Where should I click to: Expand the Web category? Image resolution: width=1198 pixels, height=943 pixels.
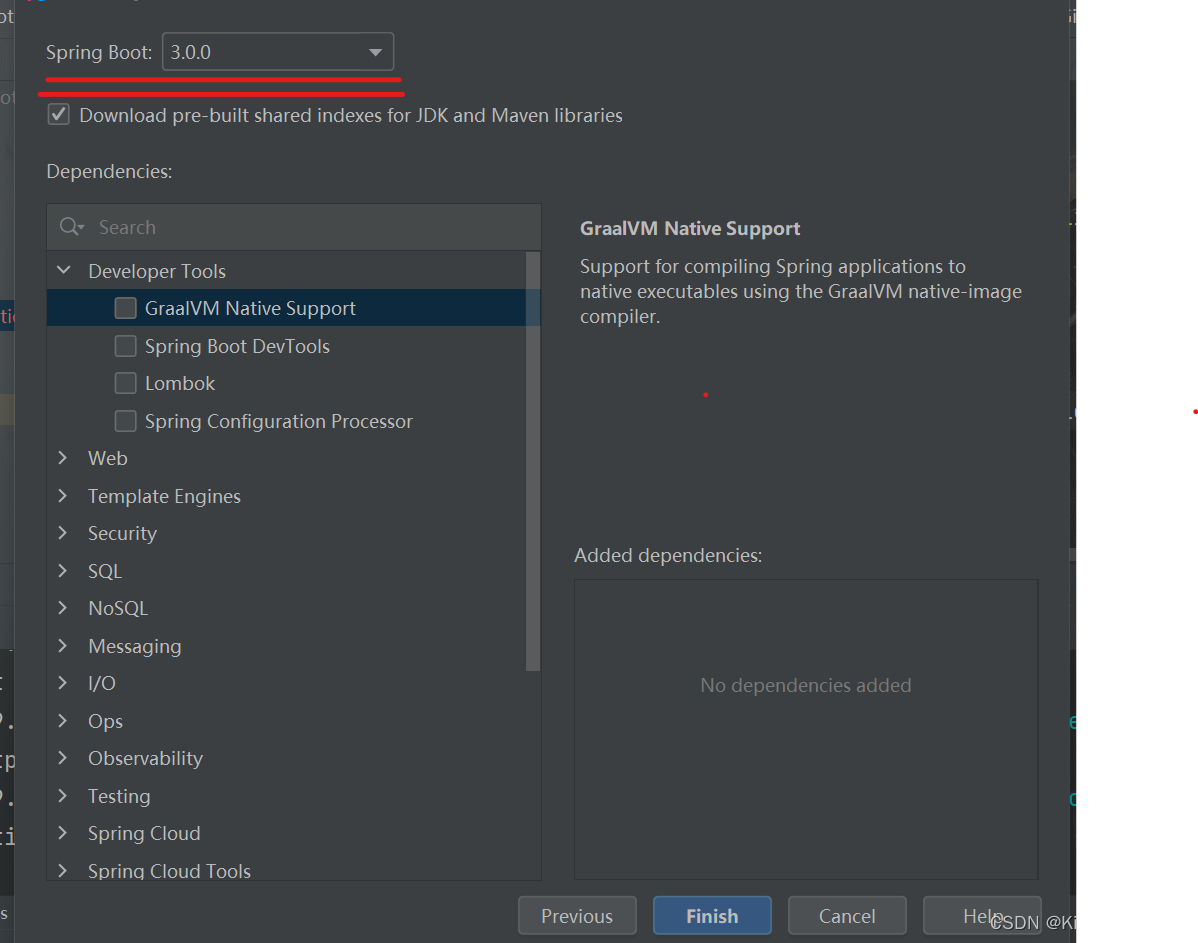coord(63,458)
